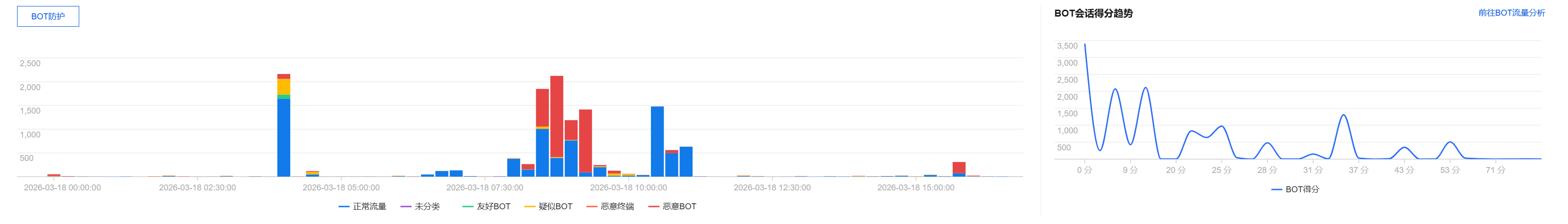Click the small red bar after 15:00:00

click(959, 167)
